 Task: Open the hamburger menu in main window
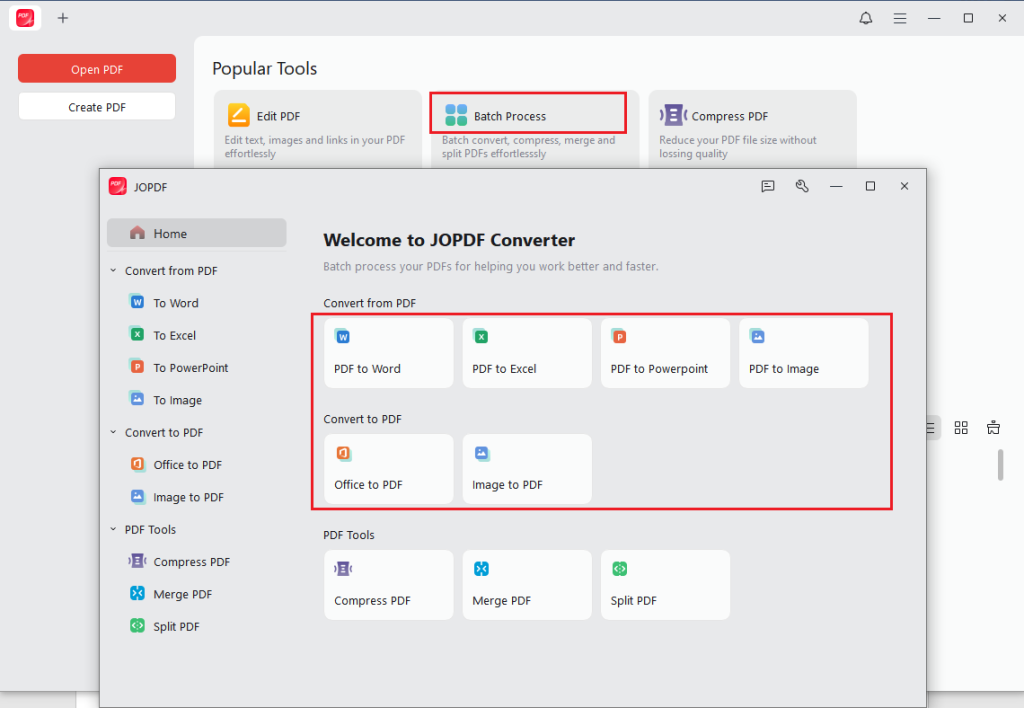click(900, 18)
